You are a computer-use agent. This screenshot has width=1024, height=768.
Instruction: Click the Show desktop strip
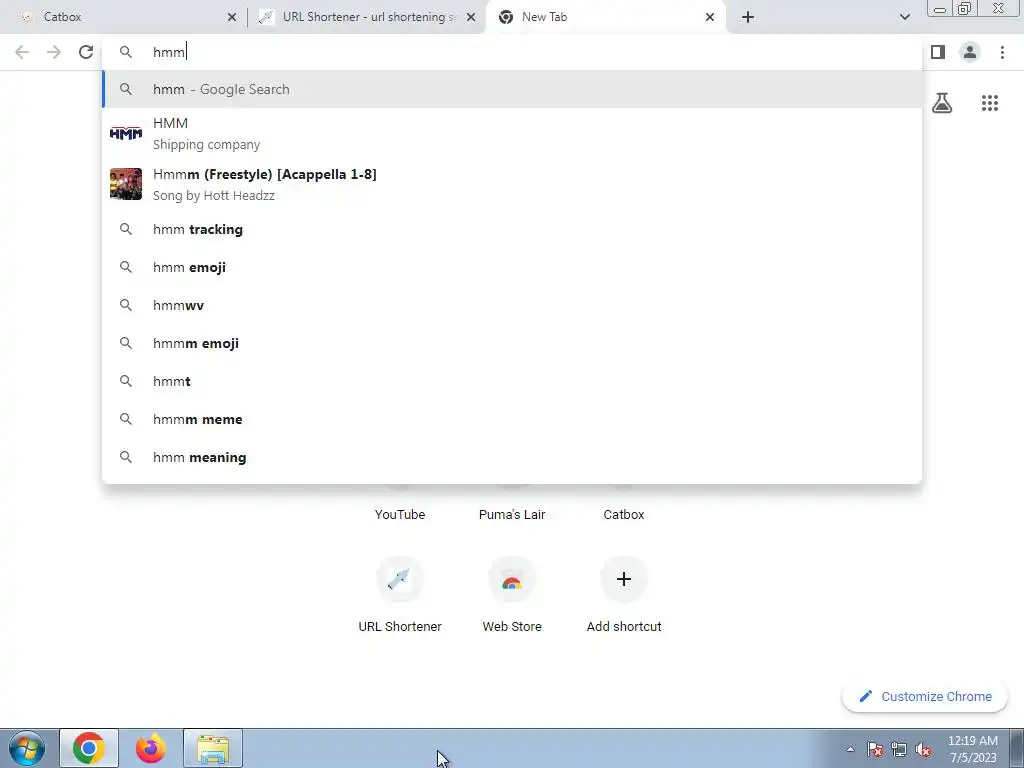(1016, 748)
